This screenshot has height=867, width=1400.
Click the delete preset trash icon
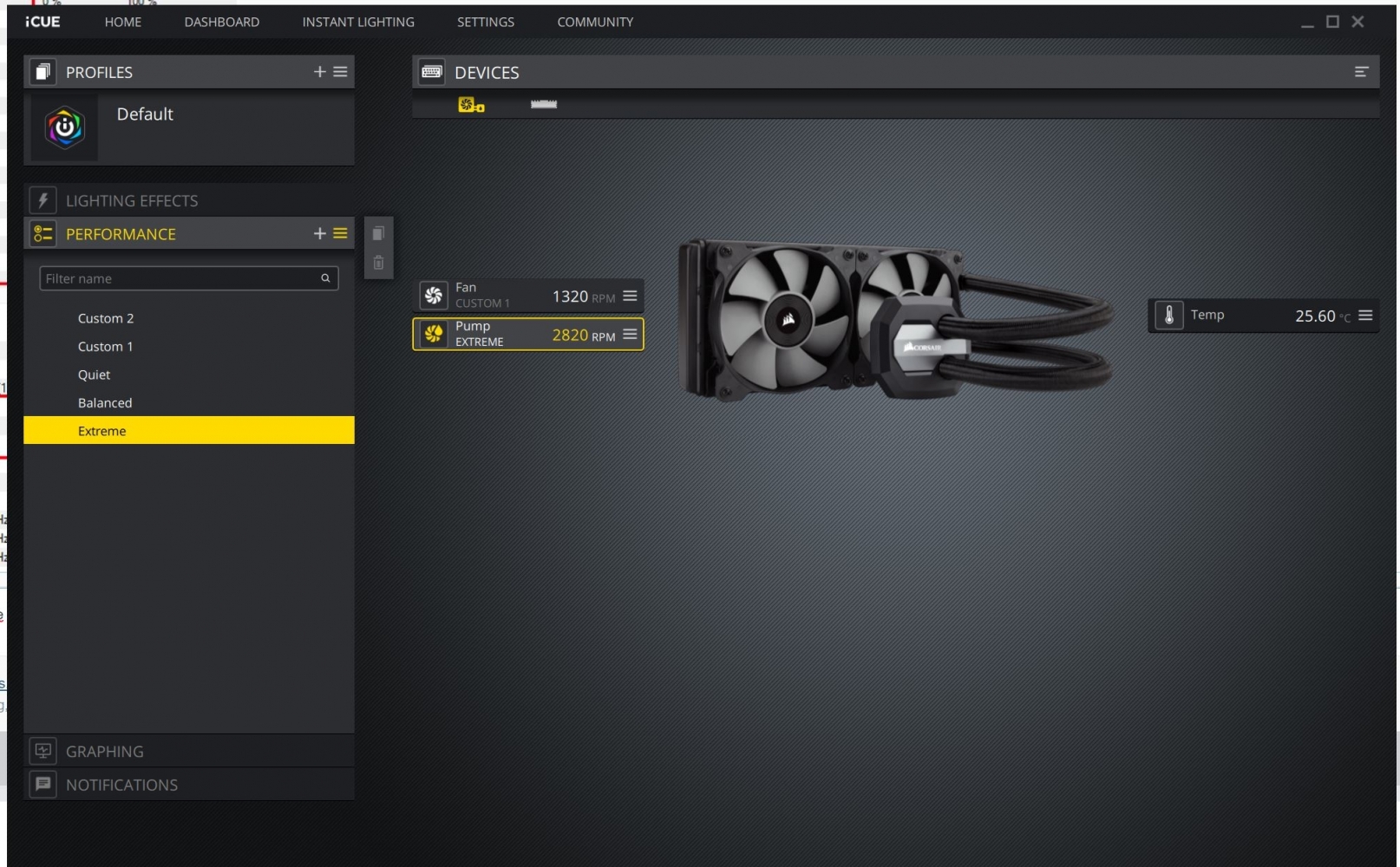pos(378,262)
